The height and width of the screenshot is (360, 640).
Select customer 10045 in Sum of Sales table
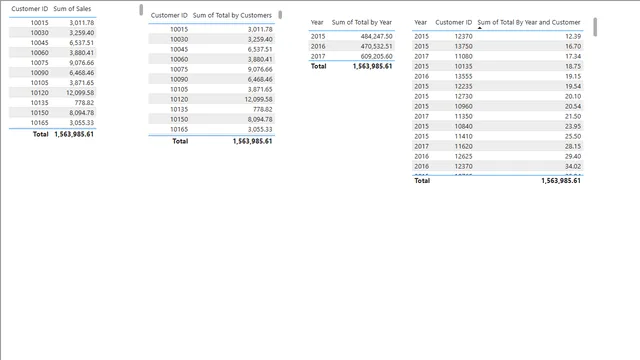click(x=39, y=43)
